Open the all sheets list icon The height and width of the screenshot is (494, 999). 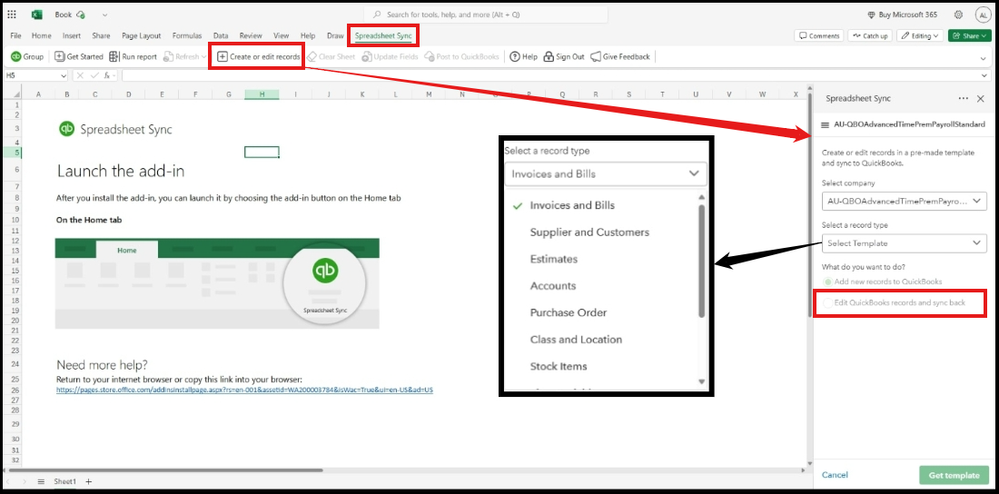(41, 481)
